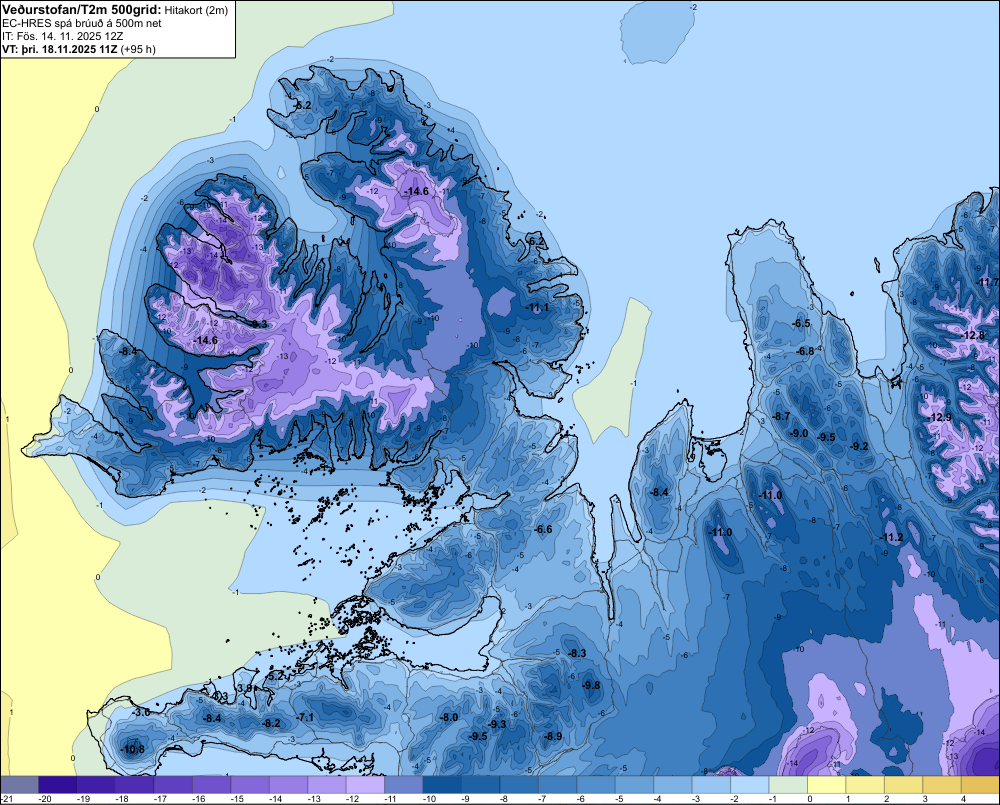The height and width of the screenshot is (805, 1000).
Task: Click the temperature value -9.8 on map
Action: [591, 685]
